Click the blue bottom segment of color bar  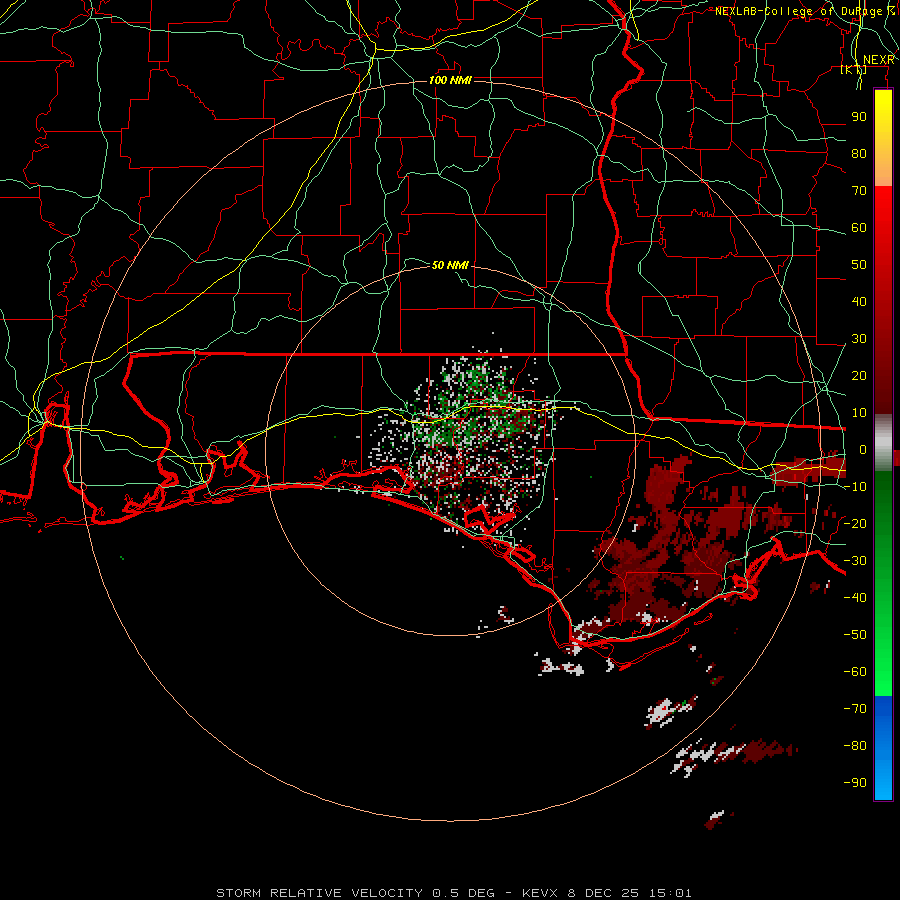[x=883, y=748]
